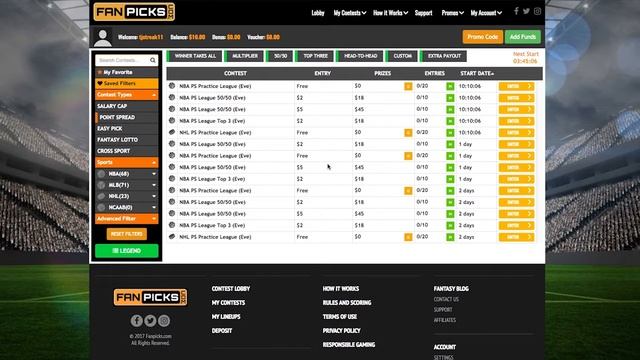640x360 pixels.
Task: Open Responsible Gaming footer link
Action: pos(349,344)
